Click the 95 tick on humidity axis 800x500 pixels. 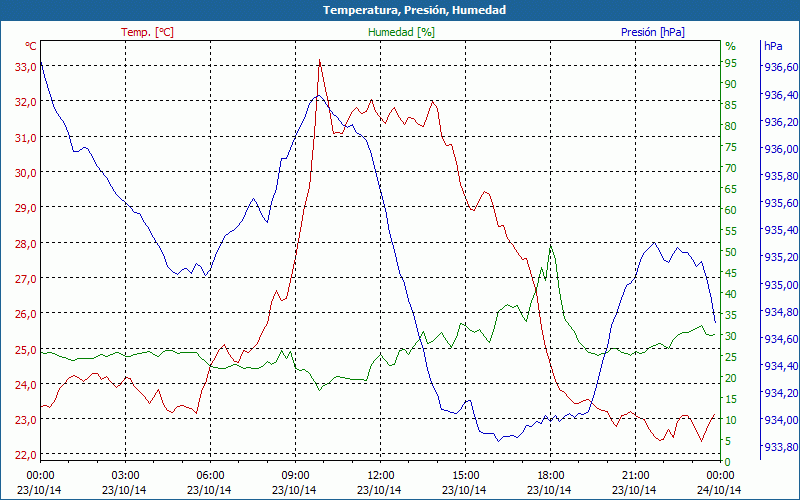click(x=731, y=63)
